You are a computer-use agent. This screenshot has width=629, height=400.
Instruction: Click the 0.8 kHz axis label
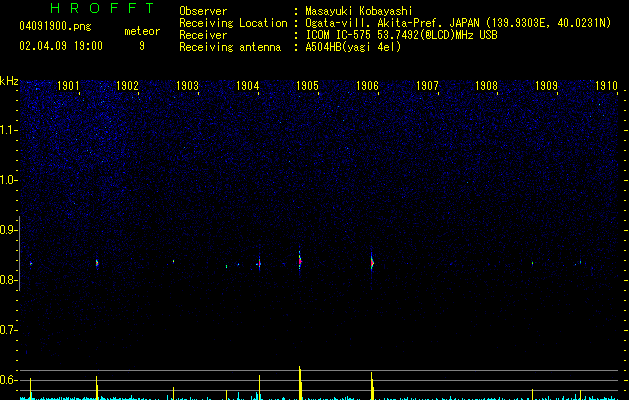click(x=8, y=280)
